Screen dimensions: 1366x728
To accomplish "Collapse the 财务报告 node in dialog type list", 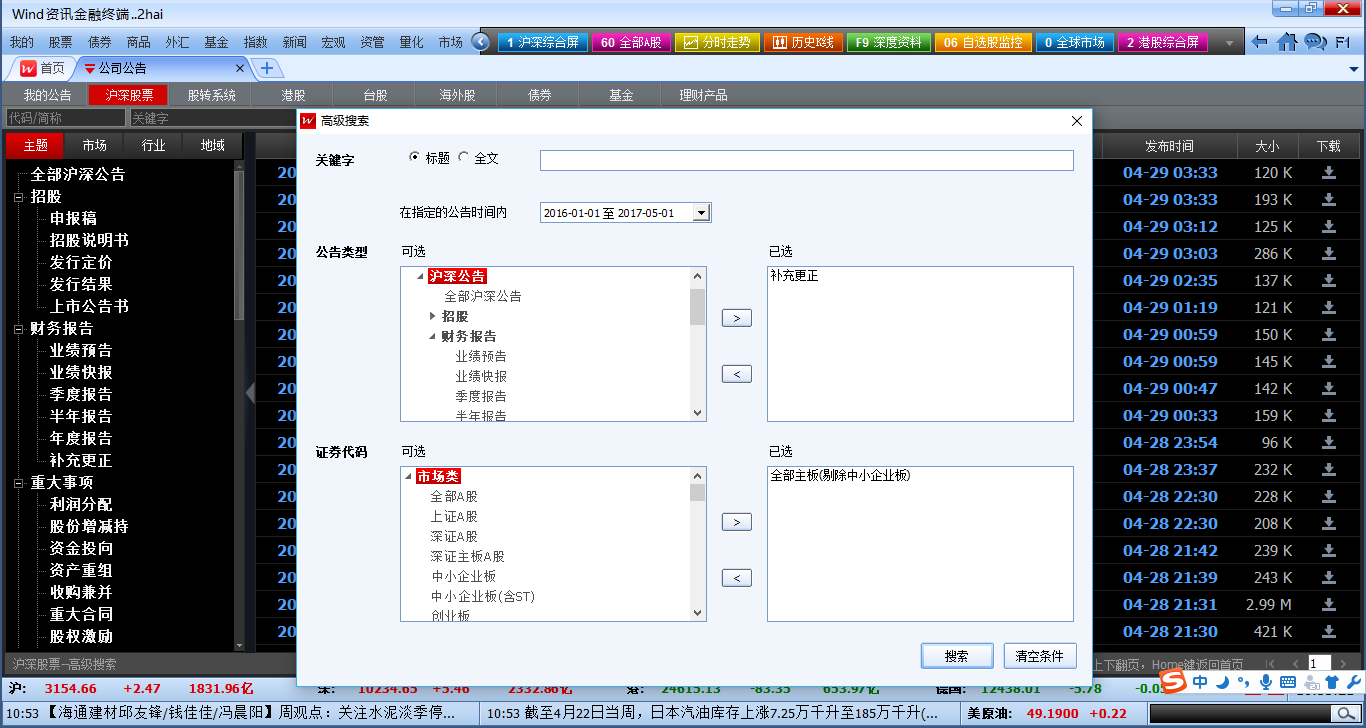I will [432, 336].
